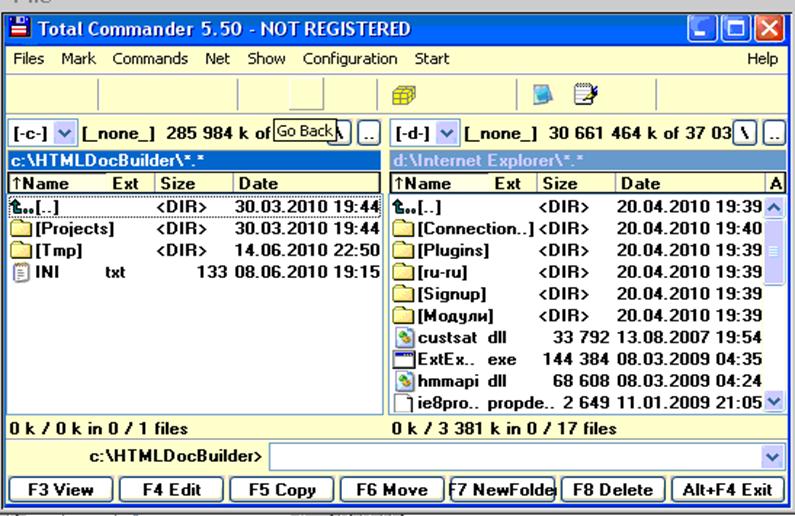Click the ExtEx exe file icon
This screenshot has width=795, height=516.
coord(404,359)
